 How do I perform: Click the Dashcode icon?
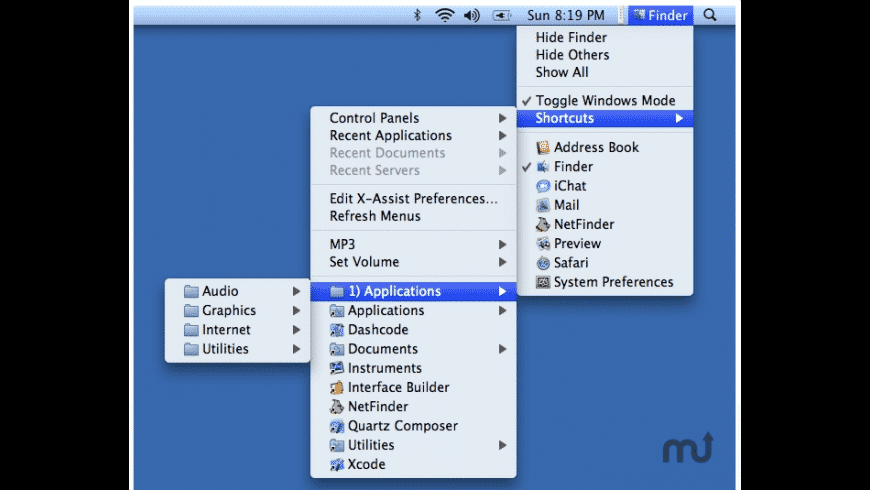[336, 330]
